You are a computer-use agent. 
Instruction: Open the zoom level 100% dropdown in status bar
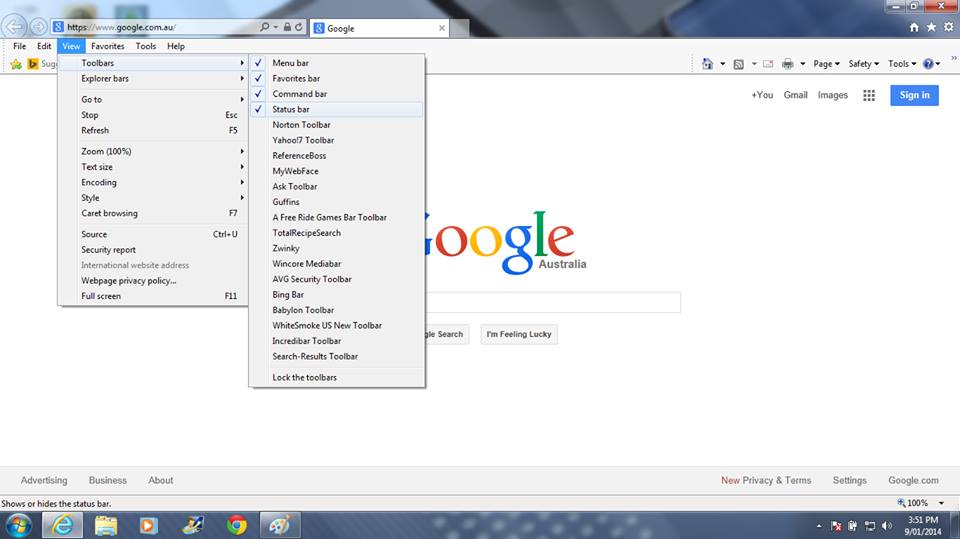[x=941, y=503]
